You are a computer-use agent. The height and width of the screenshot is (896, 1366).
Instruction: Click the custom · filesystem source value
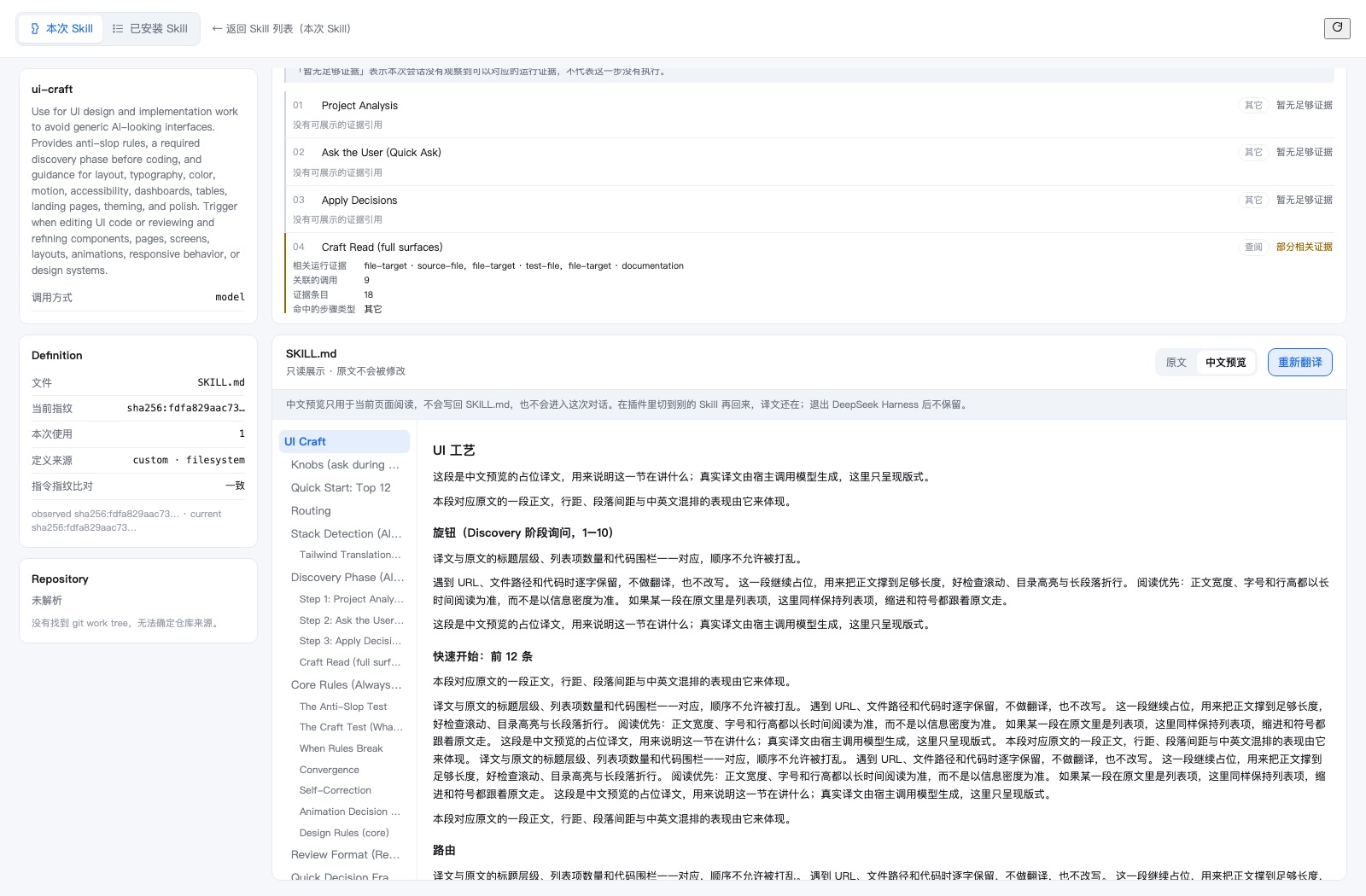click(x=189, y=460)
